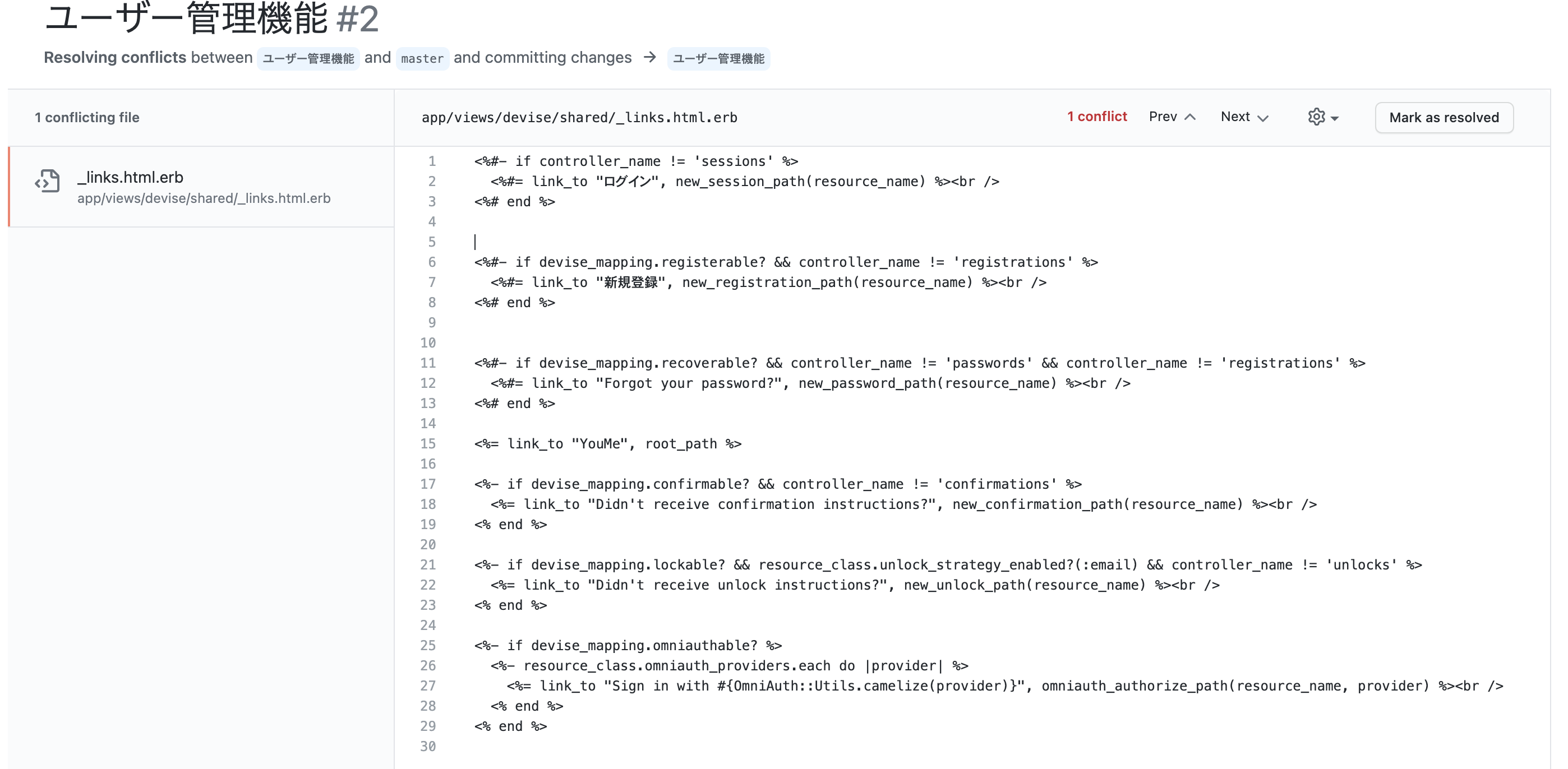Click the Next down-chevron icon

1263,118
